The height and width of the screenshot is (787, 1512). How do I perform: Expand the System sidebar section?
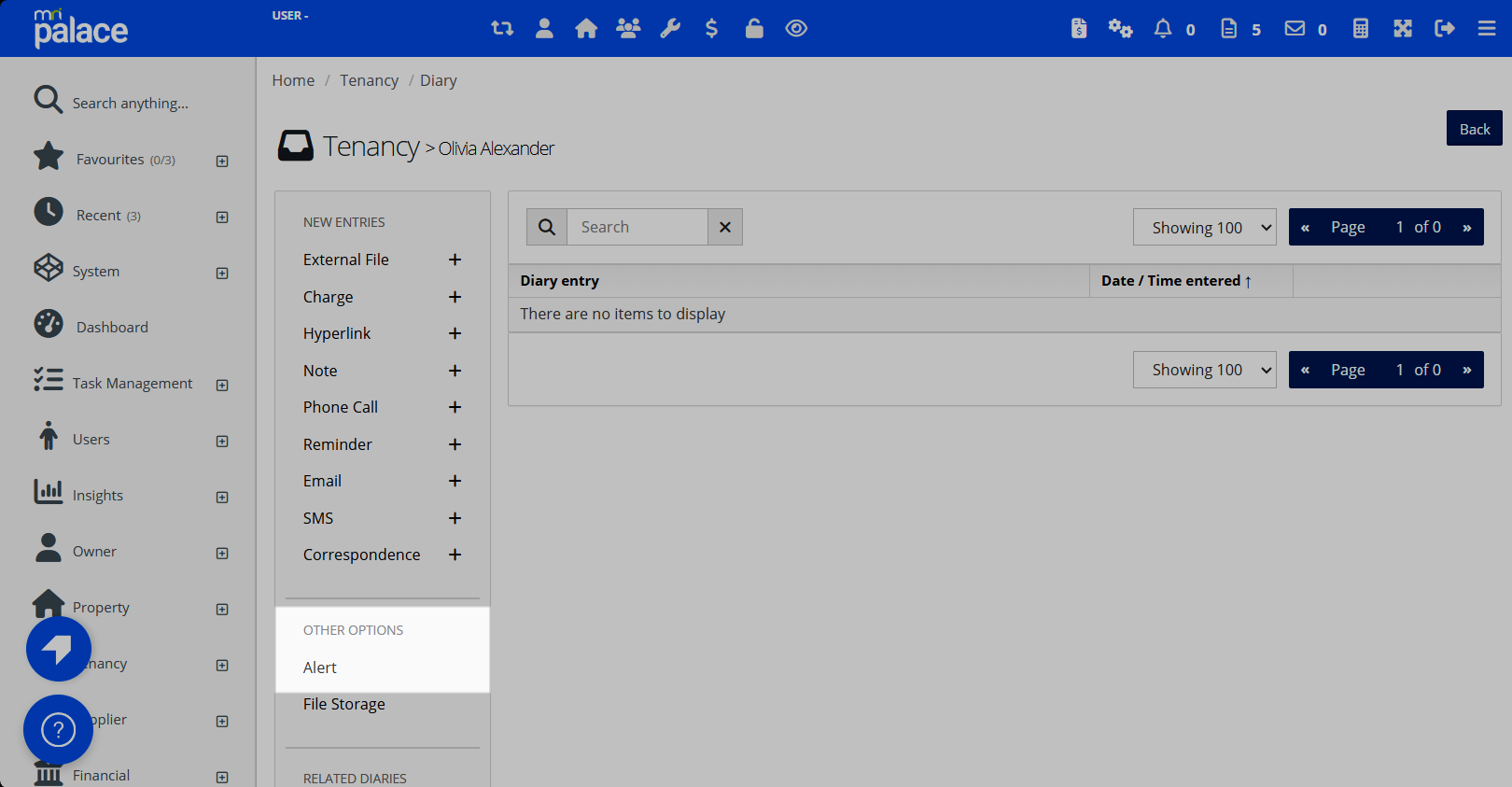coord(222,274)
